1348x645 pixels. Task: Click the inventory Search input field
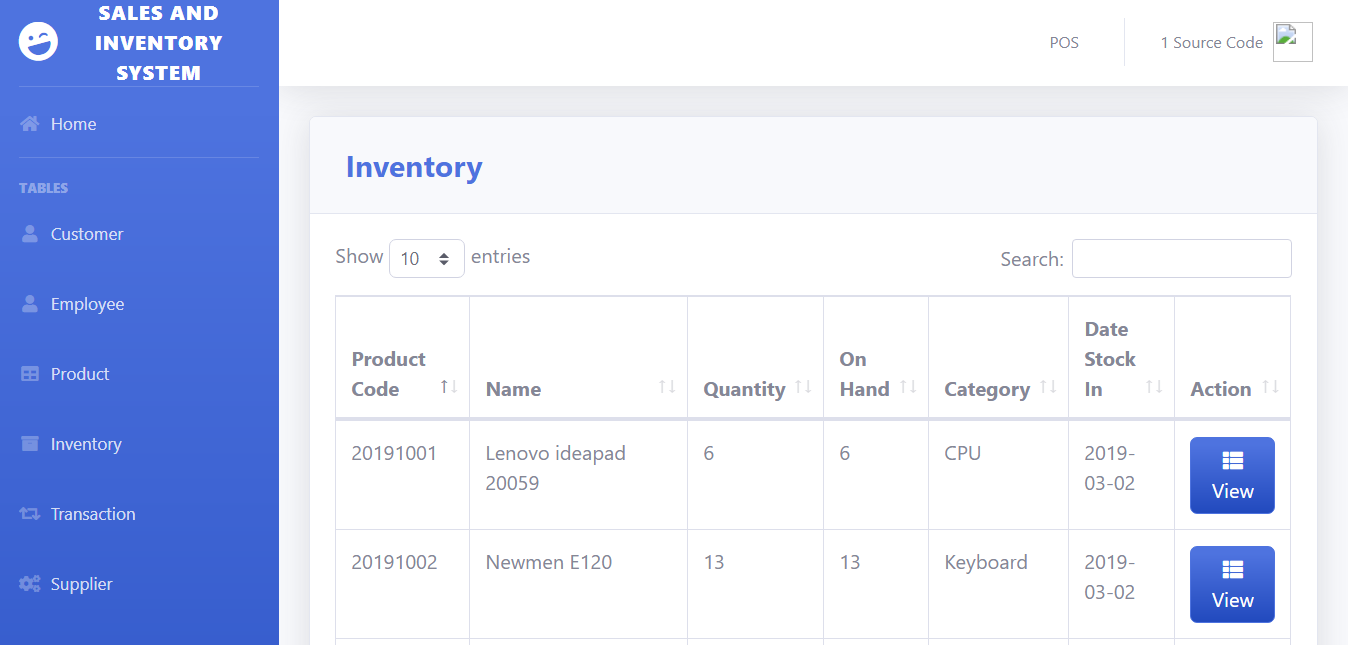point(1181,258)
